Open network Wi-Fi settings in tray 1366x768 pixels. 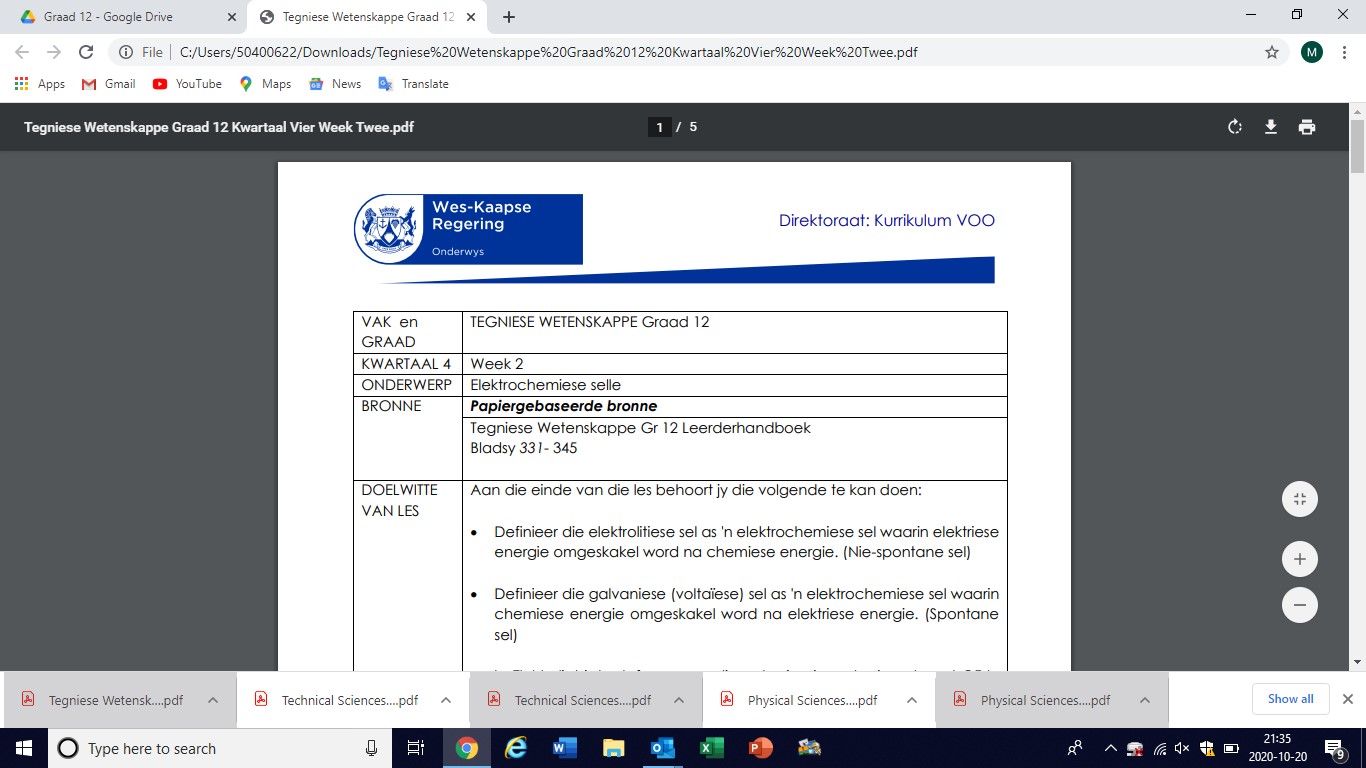[1160, 748]
